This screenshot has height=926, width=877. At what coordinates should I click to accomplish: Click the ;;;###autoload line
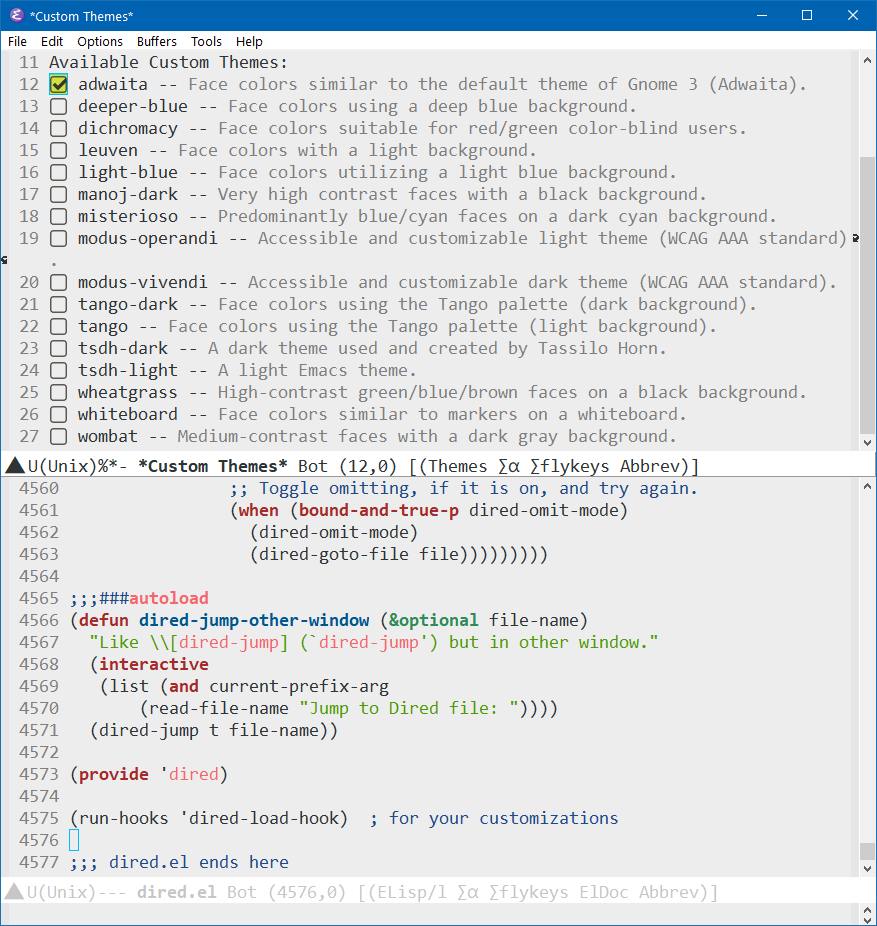coord(139,598)
